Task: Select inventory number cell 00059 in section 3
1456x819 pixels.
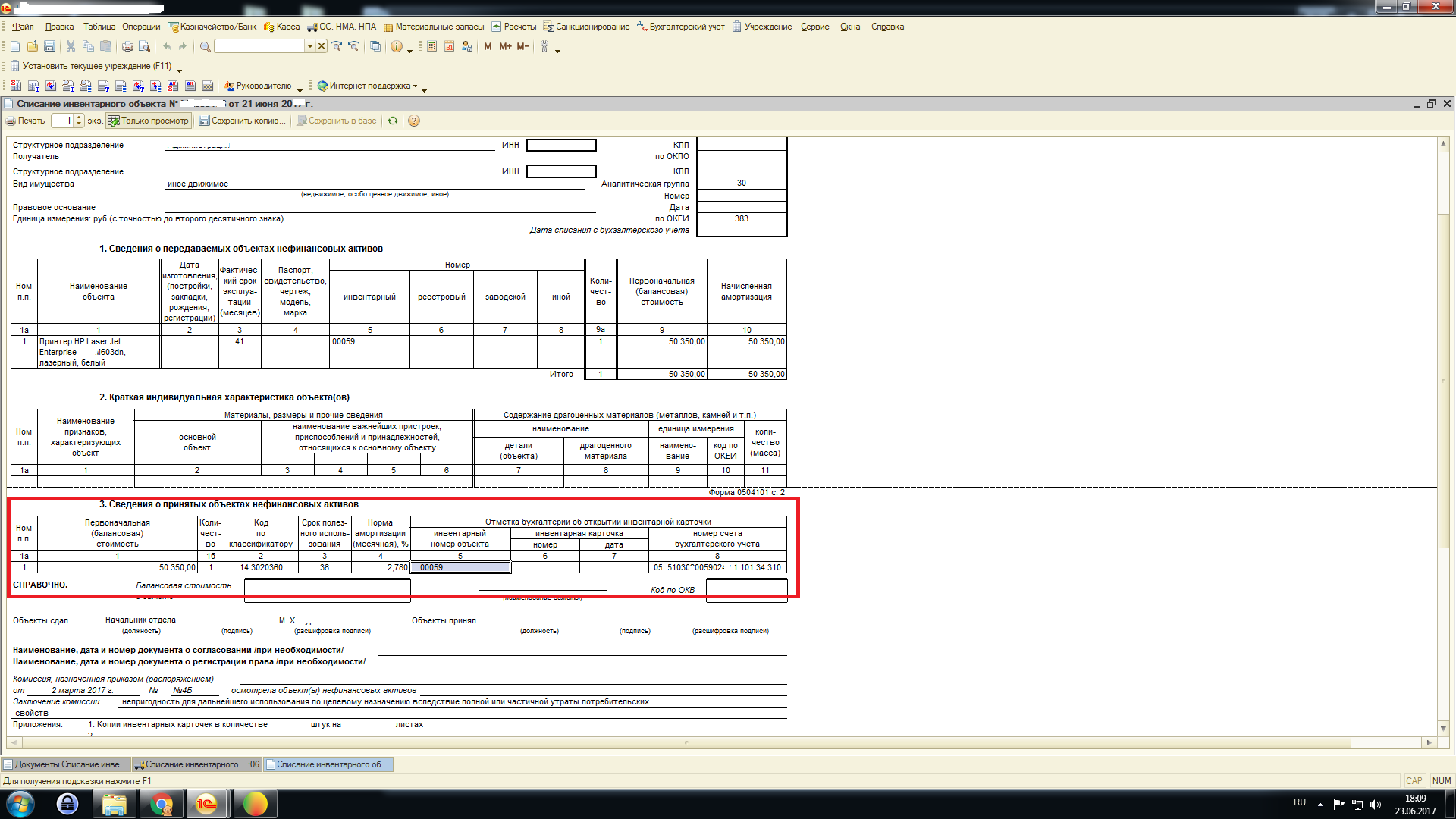Action: click(x=460, y=567)
